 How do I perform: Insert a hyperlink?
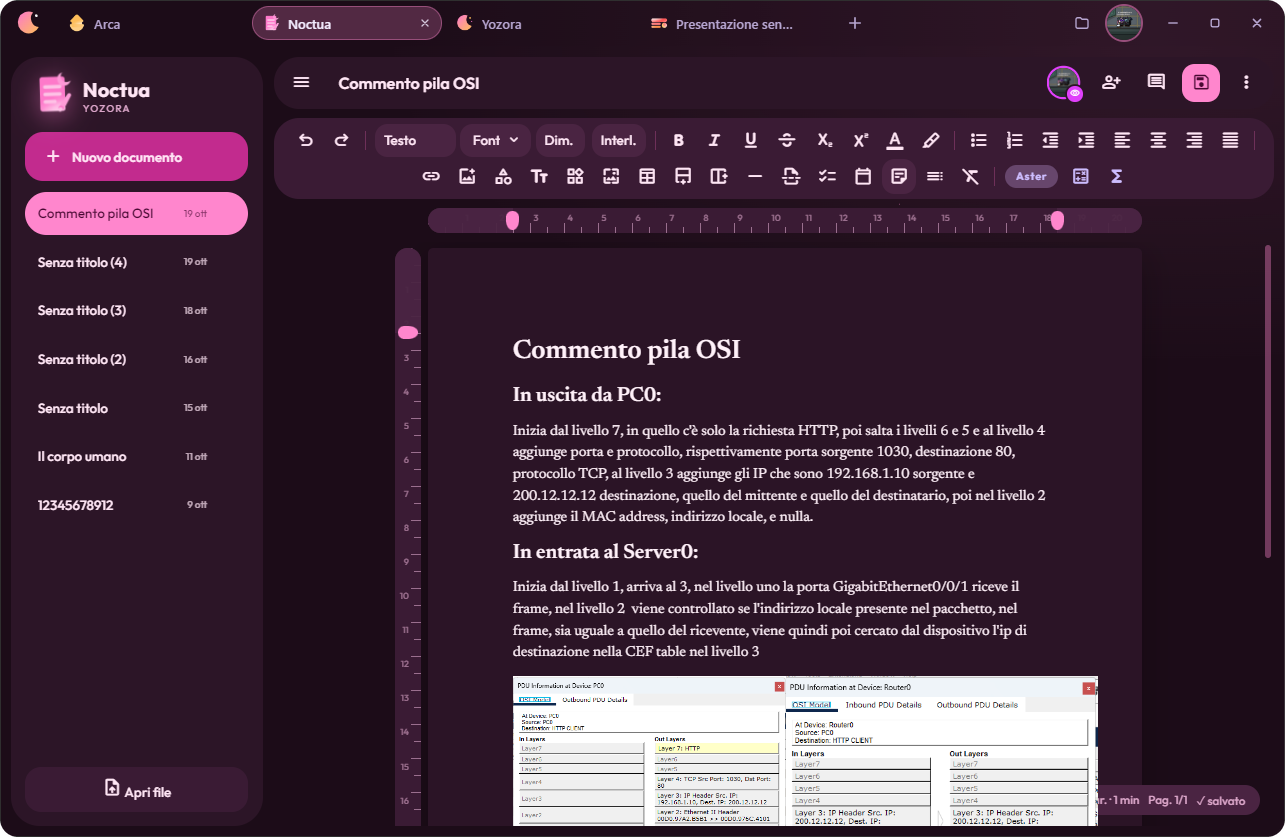(x=431, y=177)
